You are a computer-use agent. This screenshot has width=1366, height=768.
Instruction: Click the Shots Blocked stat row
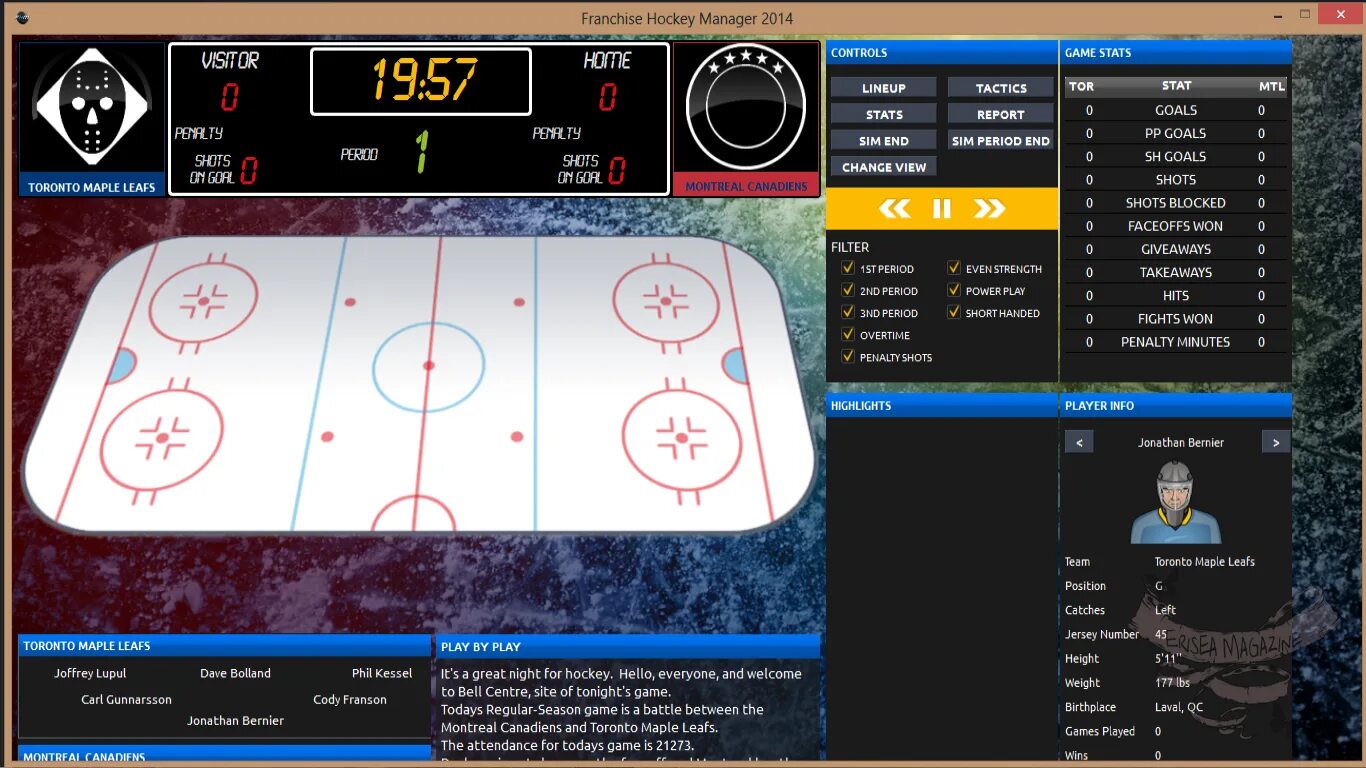click(x=1176, y=203)
